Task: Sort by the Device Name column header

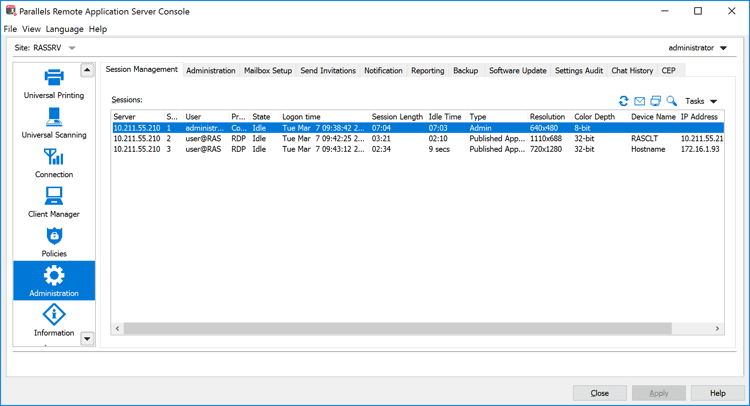Action: coord(653,117)
